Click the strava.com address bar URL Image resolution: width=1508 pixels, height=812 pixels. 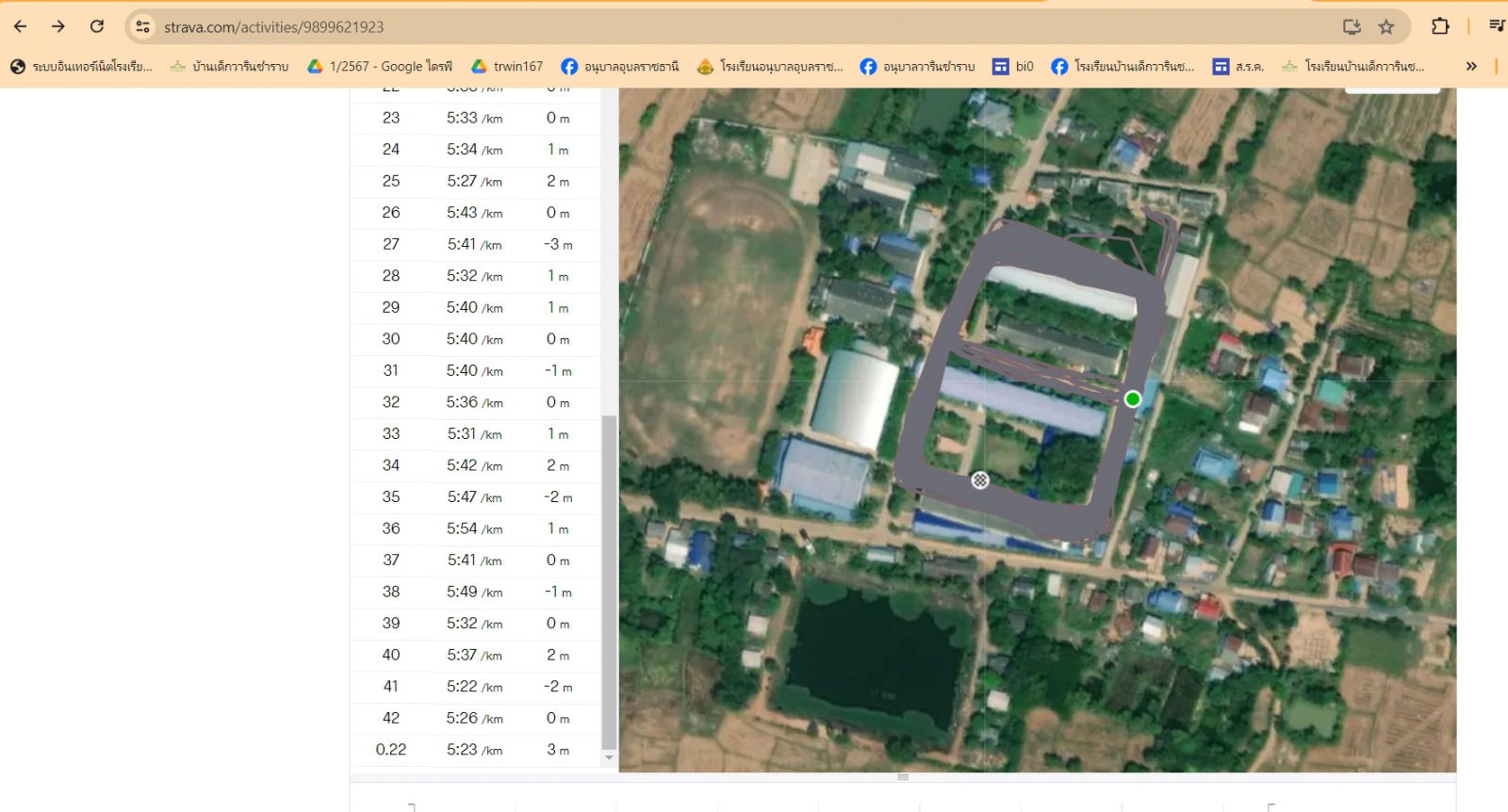[273, 27]
